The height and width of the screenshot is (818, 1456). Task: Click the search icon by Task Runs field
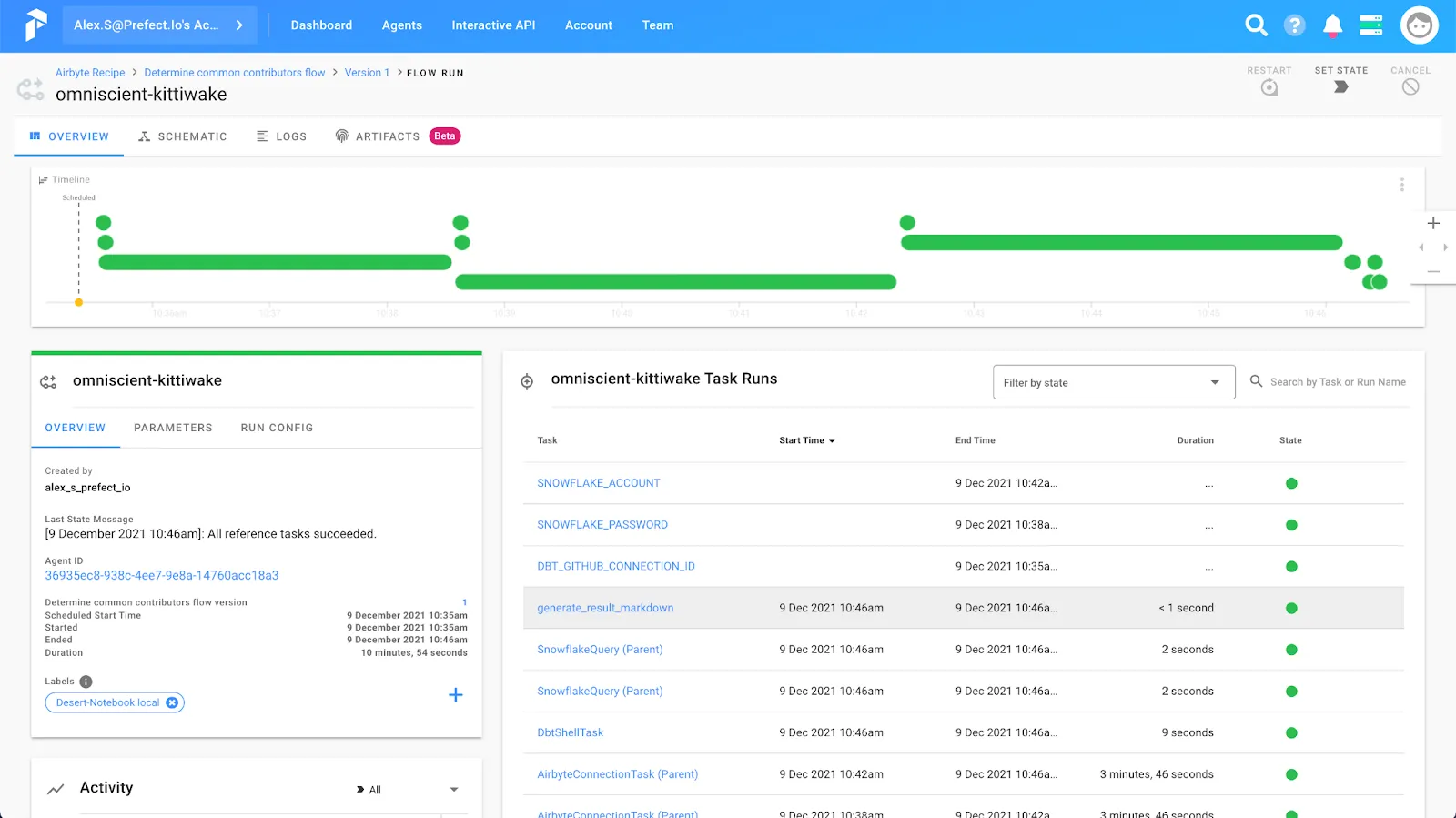pos(1256,381)
